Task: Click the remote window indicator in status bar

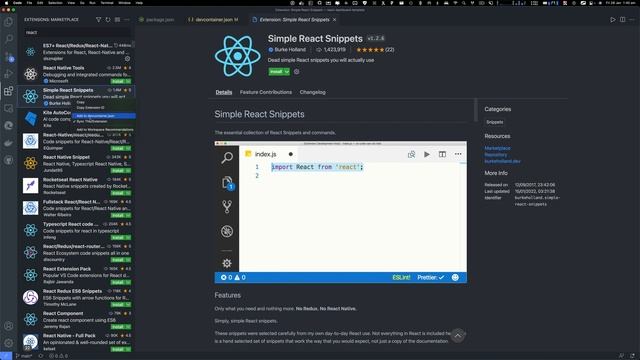Action: pos(6,356)
